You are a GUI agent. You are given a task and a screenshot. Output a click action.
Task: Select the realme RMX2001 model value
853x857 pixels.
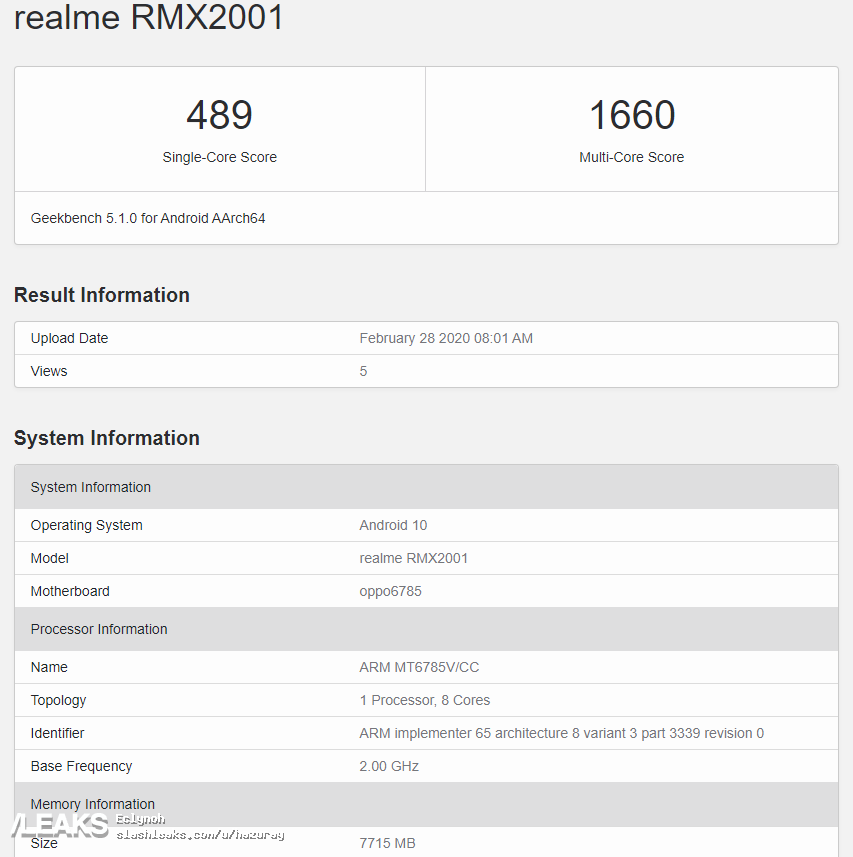[x=414, y=558]
